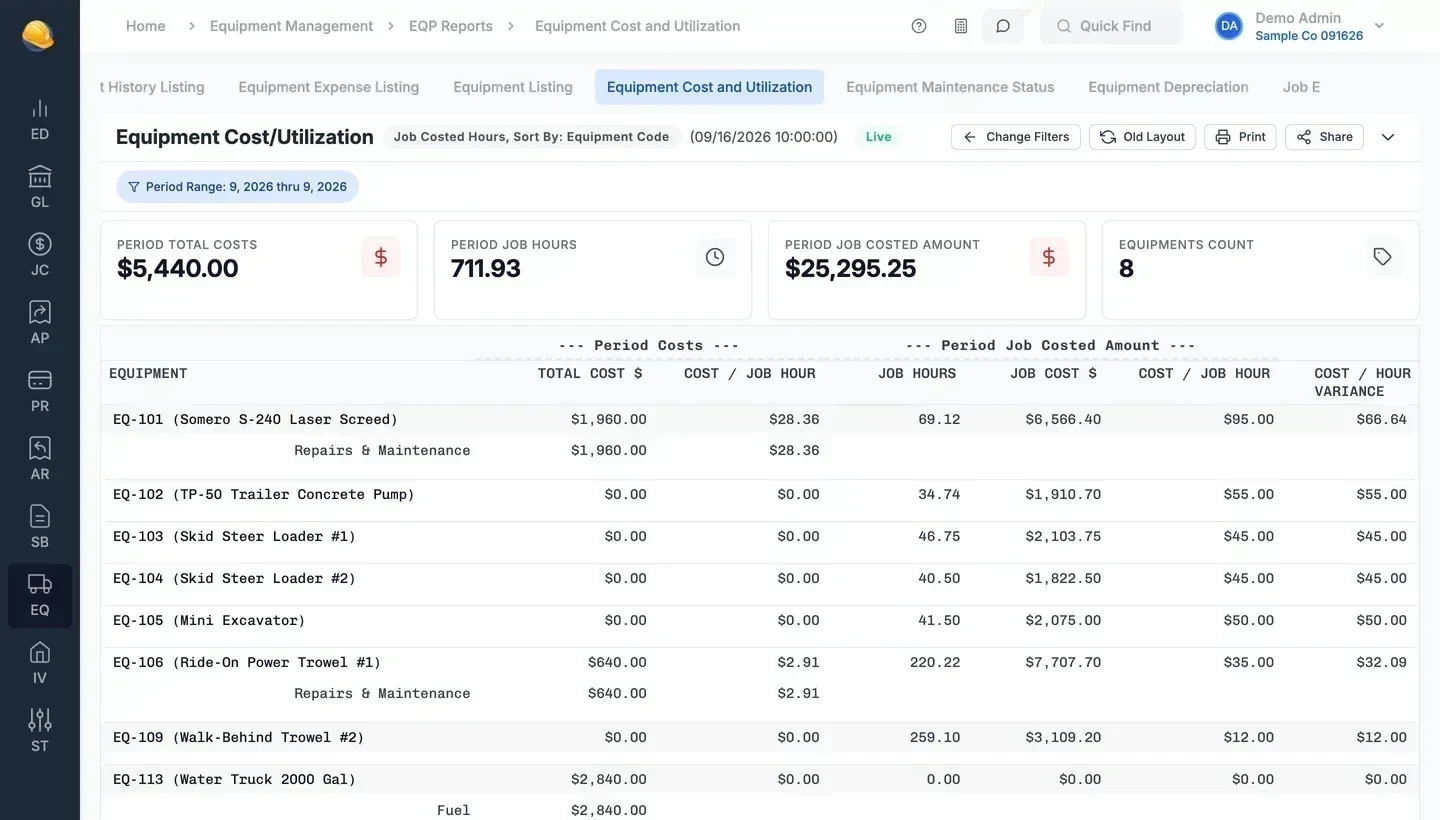This screenshot has width=1440, height=820.
Task: Expand the Demo Admin account menu
Action: point(1301,26)
